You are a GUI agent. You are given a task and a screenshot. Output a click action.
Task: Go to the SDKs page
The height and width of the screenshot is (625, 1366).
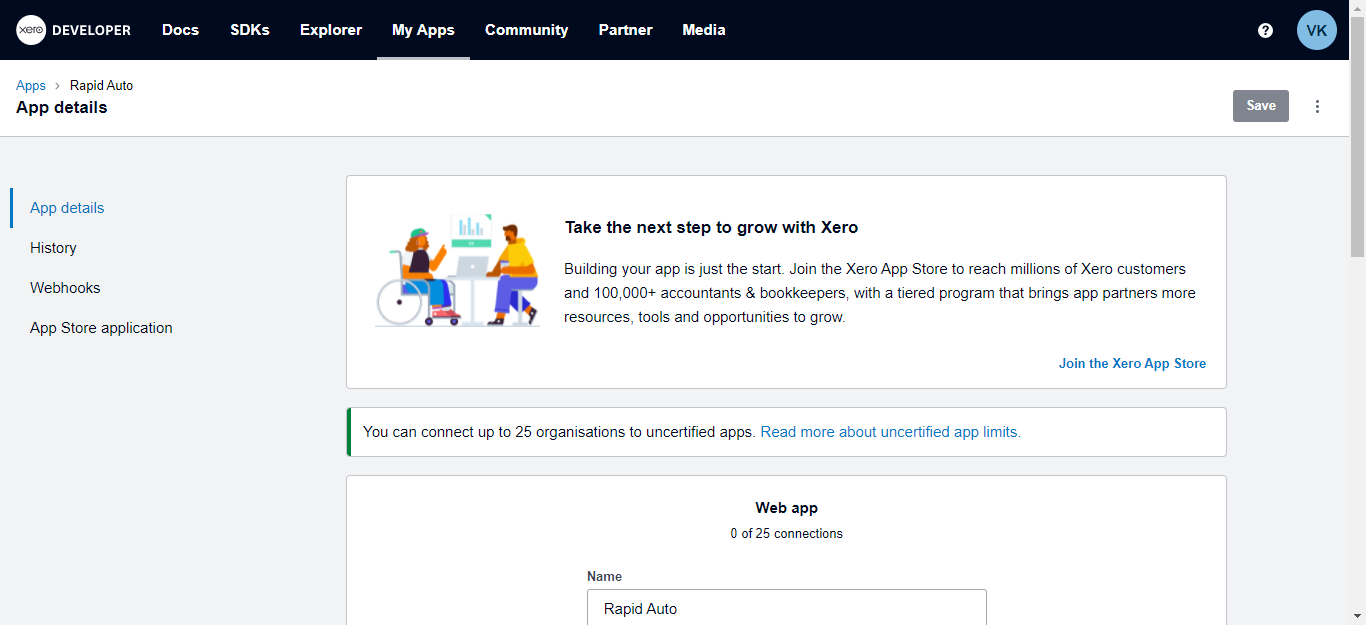pyautogui.click(x=249, y=30)
